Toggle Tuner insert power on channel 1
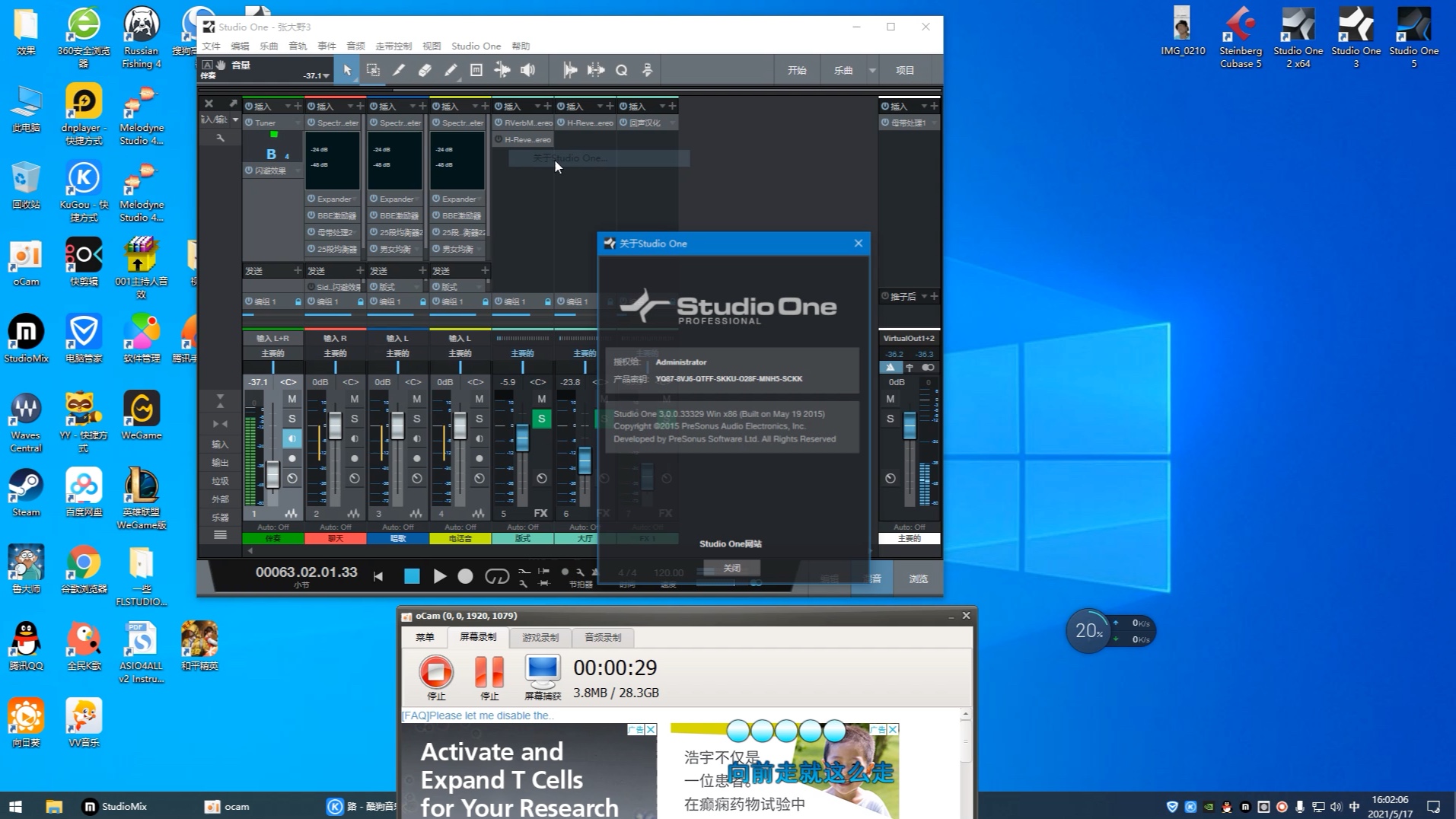This screenshot has width=1456, height=819. 249,123
